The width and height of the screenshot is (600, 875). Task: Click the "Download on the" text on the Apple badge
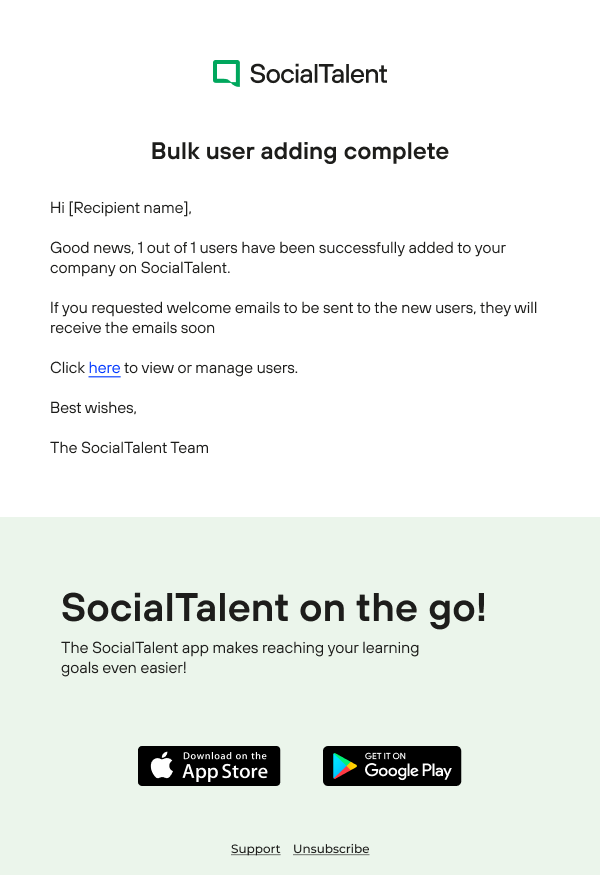(x=225, y=756)
